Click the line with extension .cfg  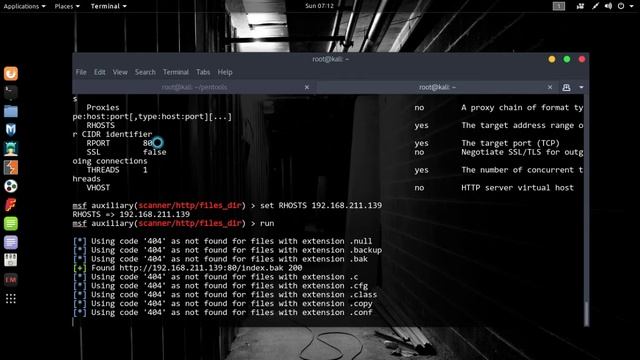220,286
